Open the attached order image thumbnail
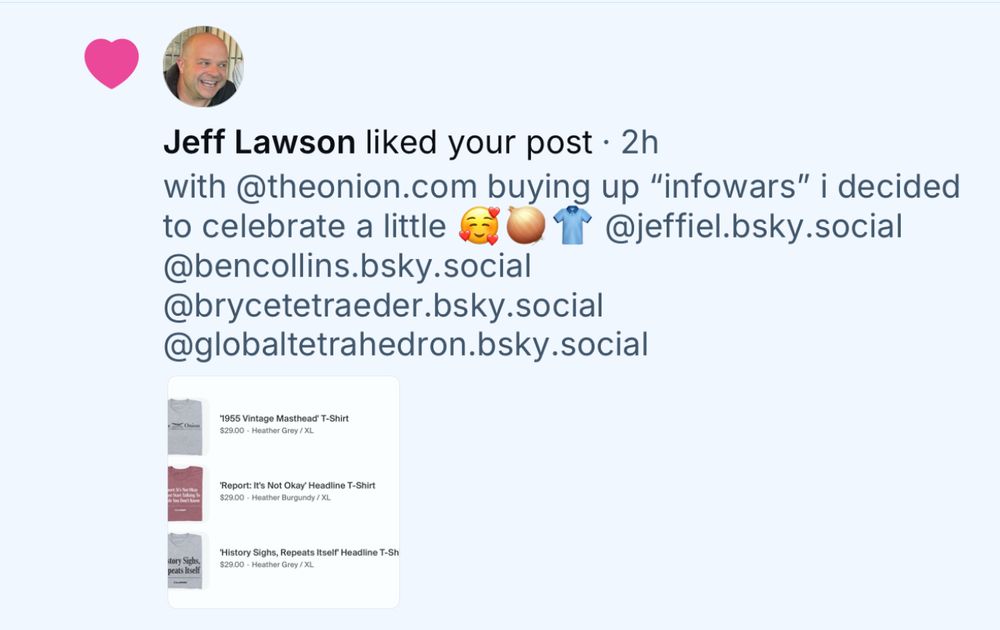The width and height of the screenshot is (1000, 630). tap(283, 492)
